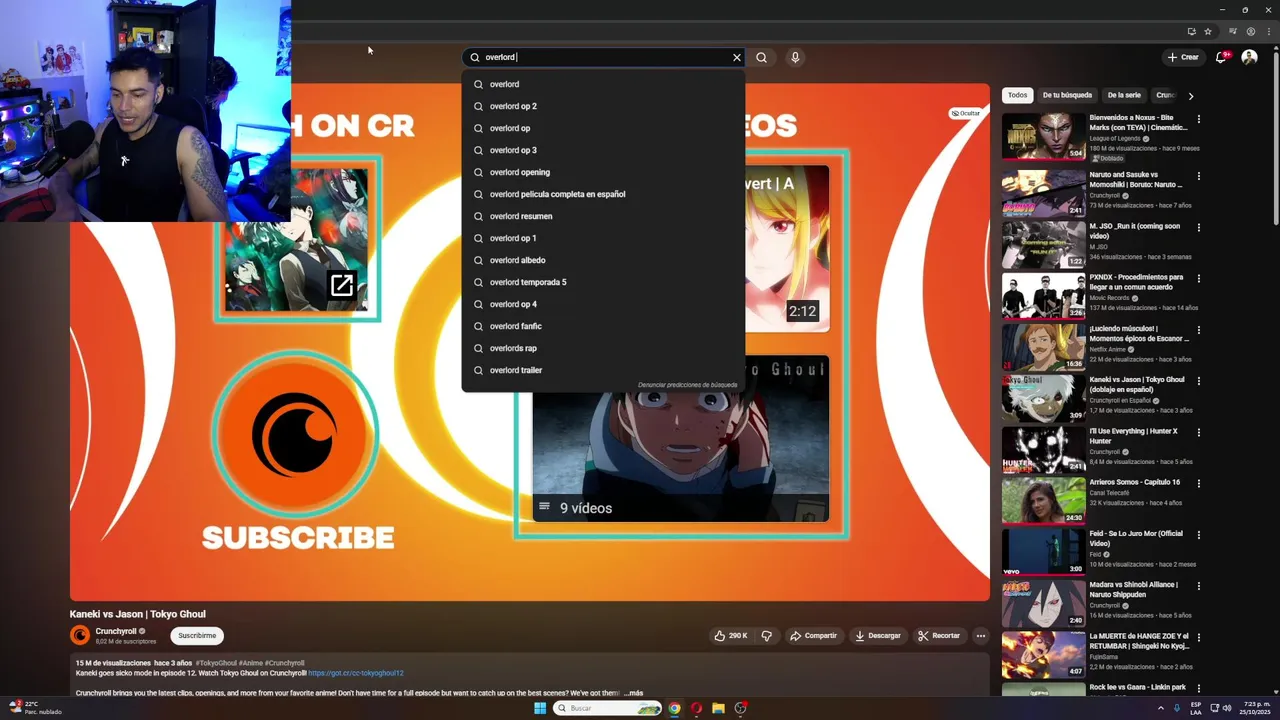Open the Opera browser taskbar icon

click(x=697, y=708)
